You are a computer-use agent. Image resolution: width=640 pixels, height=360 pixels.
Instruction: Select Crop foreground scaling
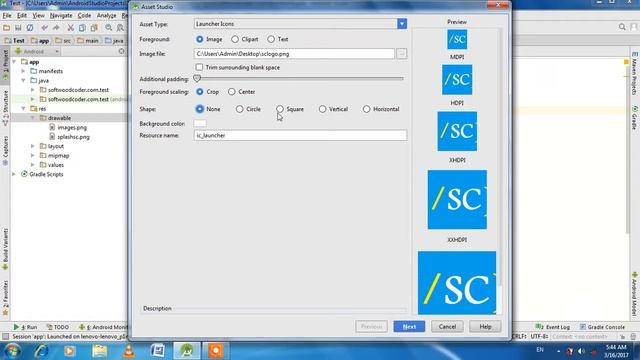click(x=200, y=92)
